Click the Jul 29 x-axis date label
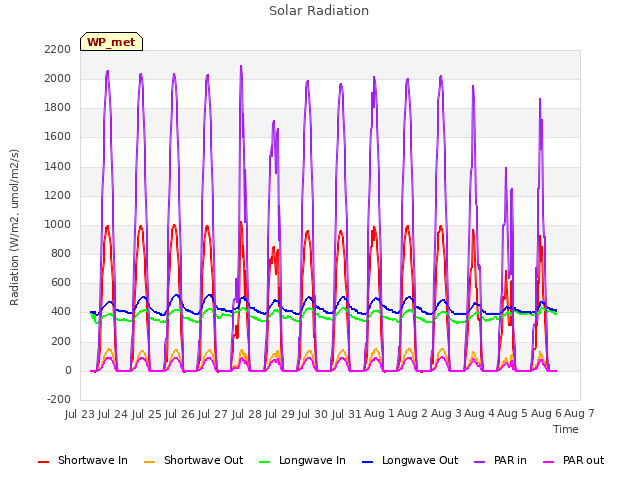The width and height of the screenshot is (640, 480). point(280,414)
